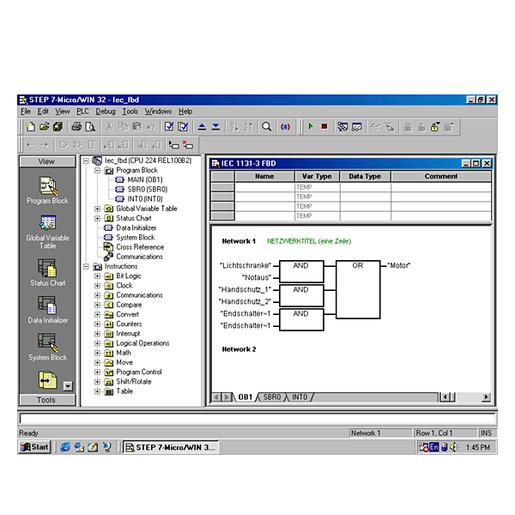Expand the Clock instruction folder
The height and width of the screenshot is (515, 515).
point(97,286)
